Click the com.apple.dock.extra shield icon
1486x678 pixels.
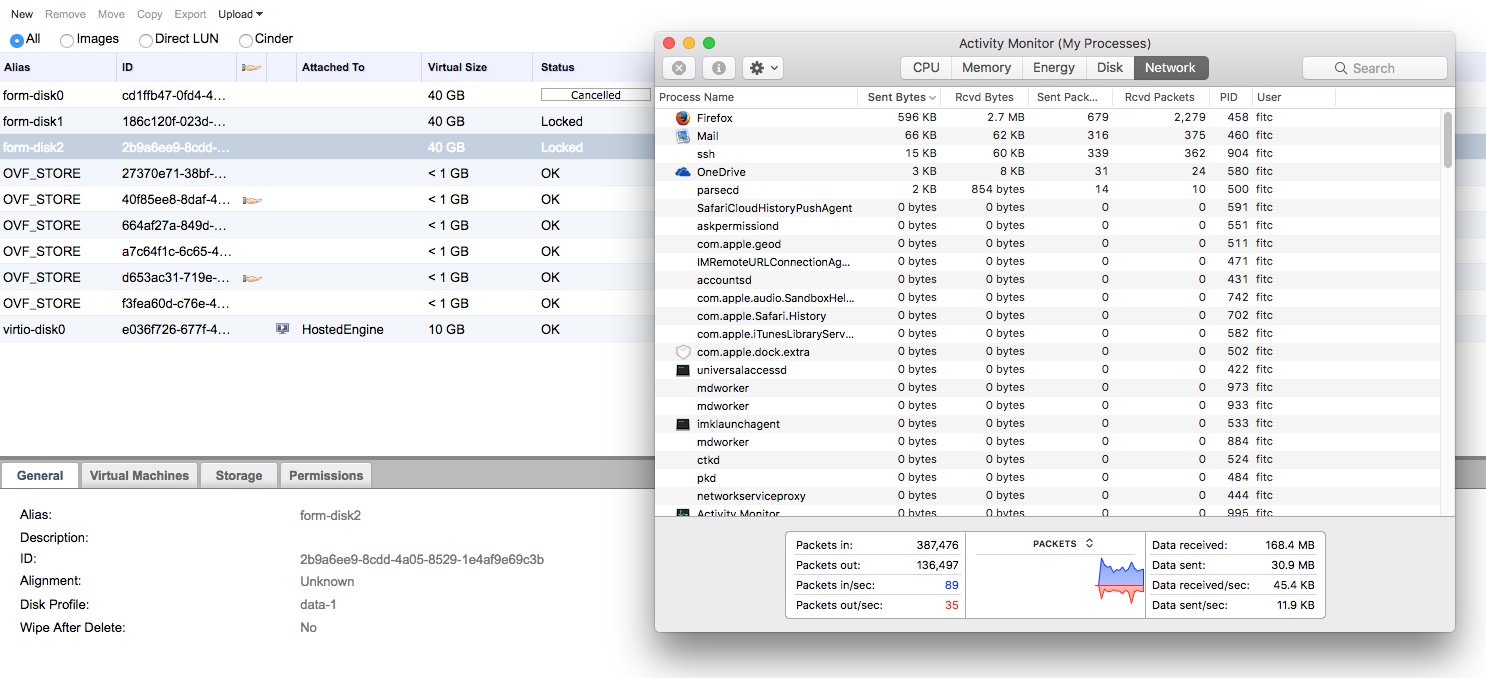tap(683, 352)
